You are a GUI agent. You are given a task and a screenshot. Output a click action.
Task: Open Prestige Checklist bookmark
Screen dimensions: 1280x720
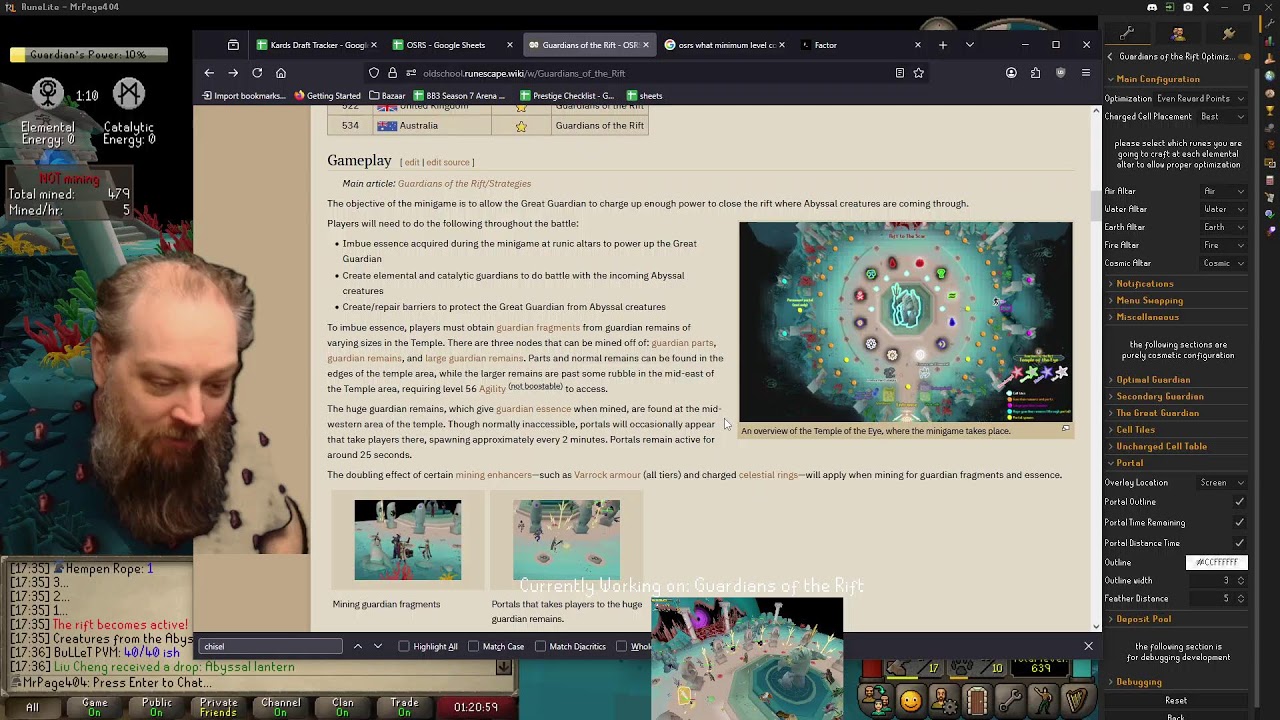pos(567,96)
